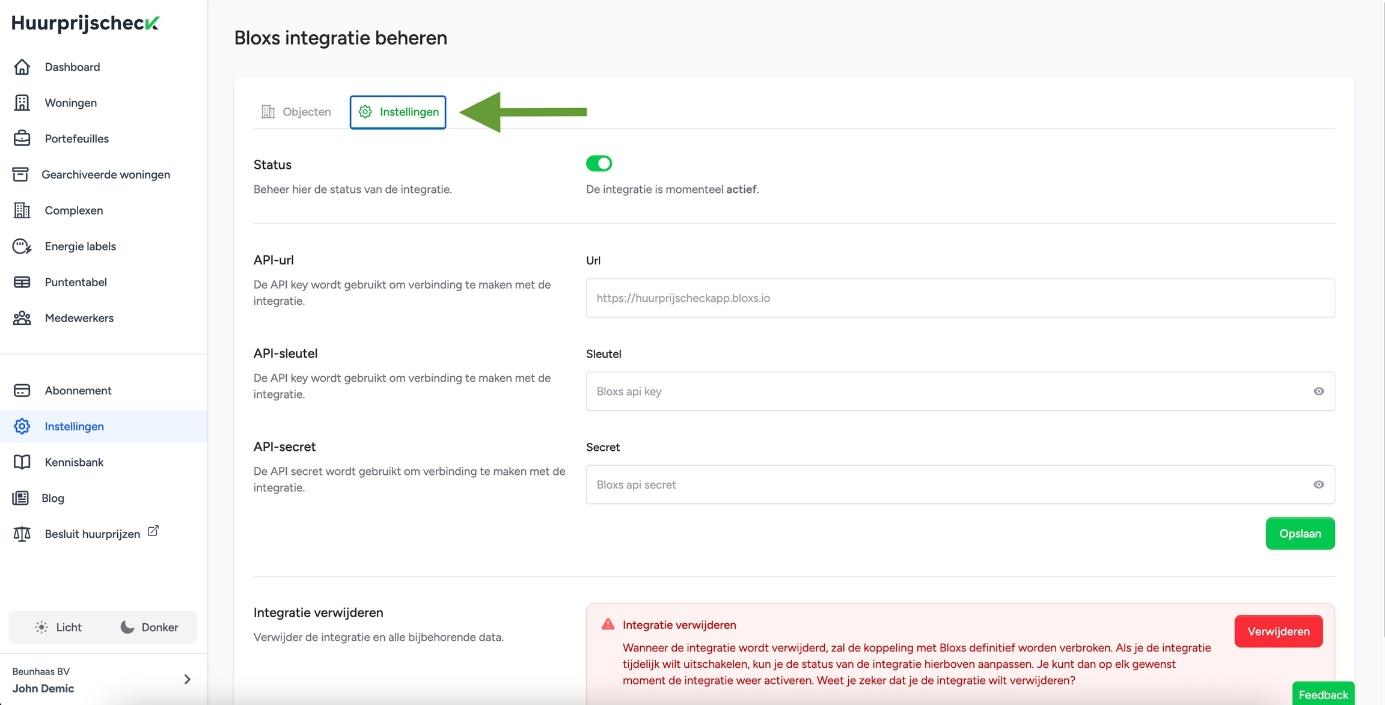Select the Instellingen tab
The height and width of the screenshot is (705, 1385).
398,112
